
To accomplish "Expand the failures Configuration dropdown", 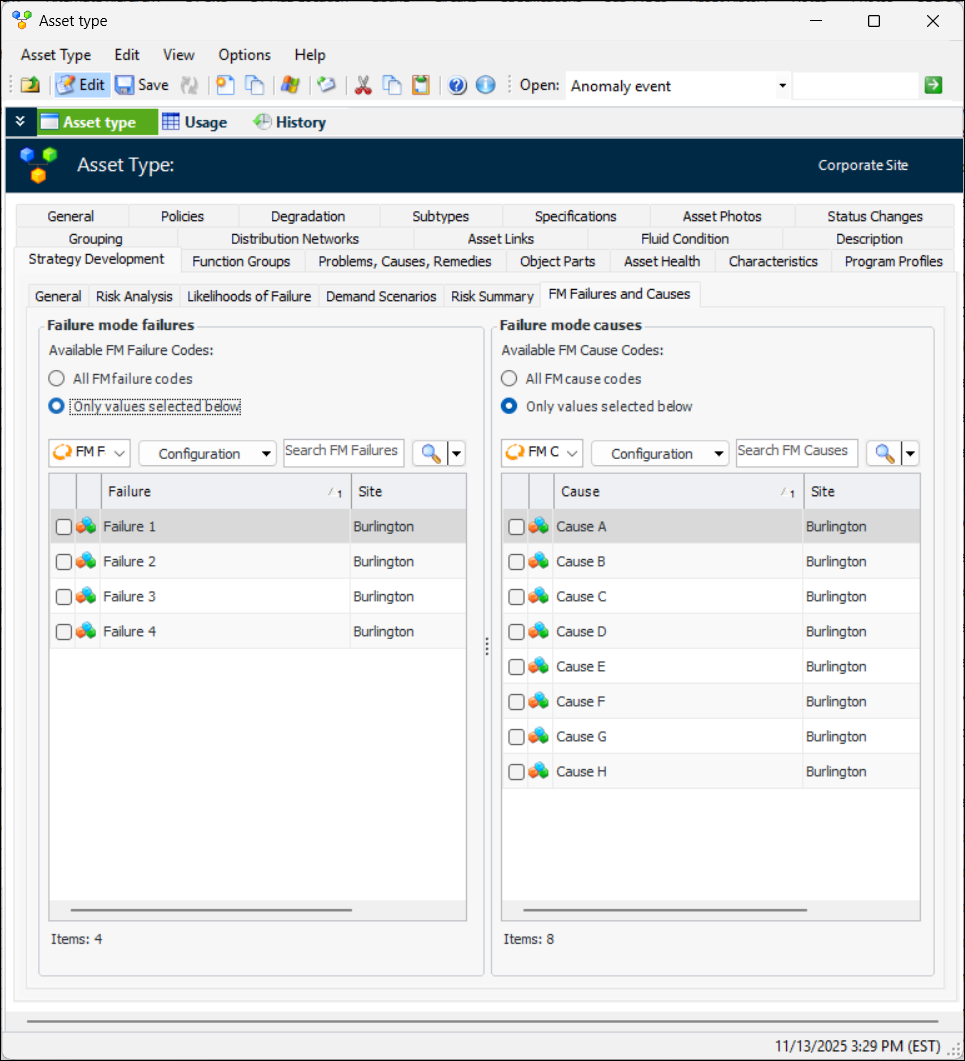I will tap(206, 453).
